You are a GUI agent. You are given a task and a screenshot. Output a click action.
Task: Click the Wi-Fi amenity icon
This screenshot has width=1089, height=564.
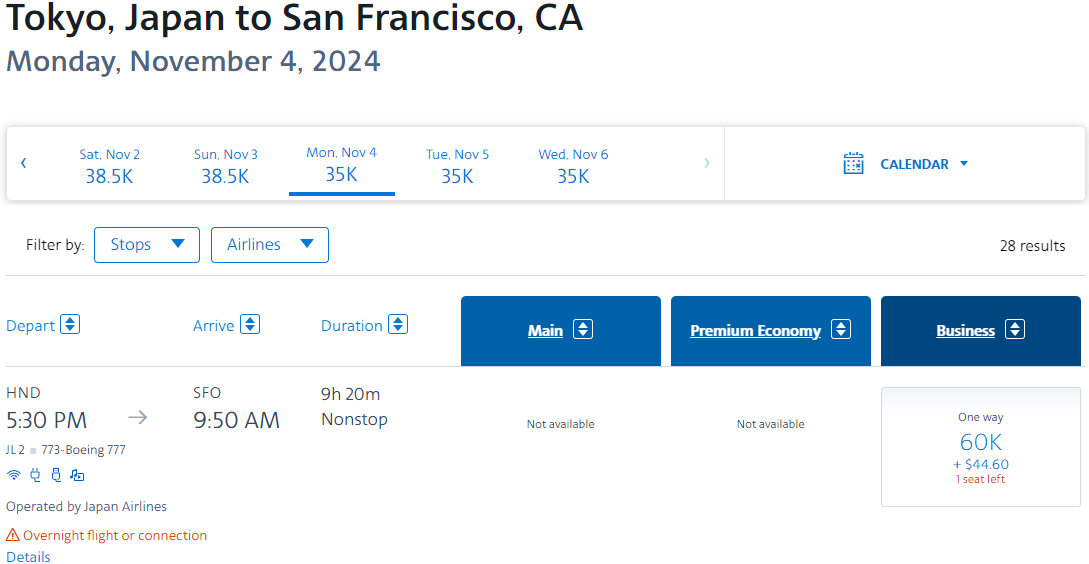coord(13,475)
